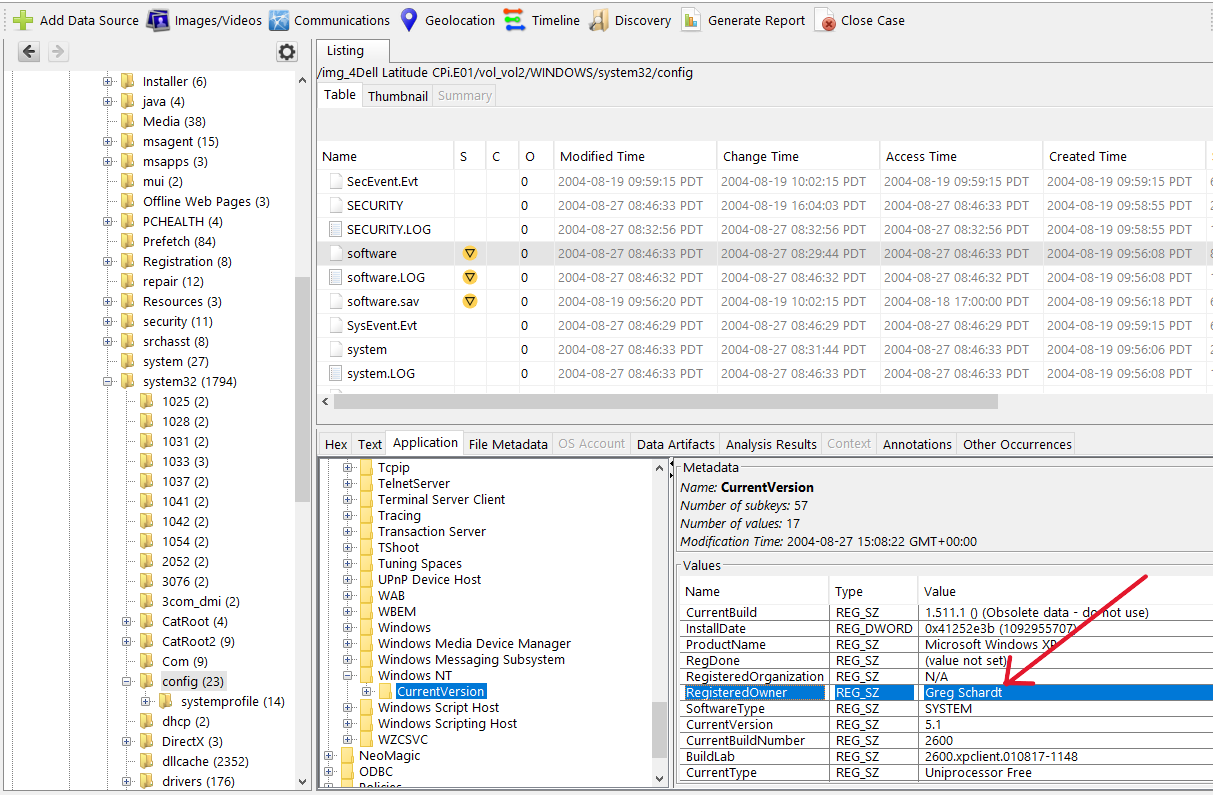1213x795 pixels.
Task: Sort by Modified Time column header
Action: (602, 156)
